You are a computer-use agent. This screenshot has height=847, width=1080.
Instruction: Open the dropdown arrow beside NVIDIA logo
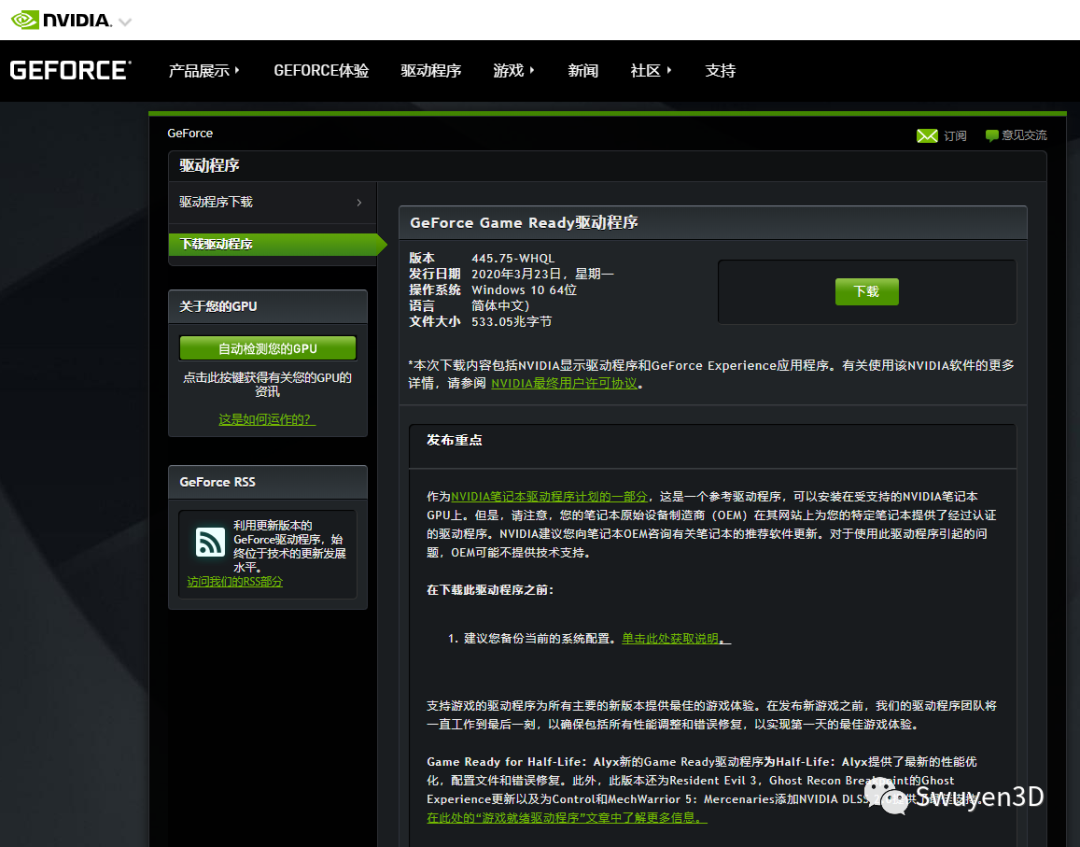tap(125, 22)
